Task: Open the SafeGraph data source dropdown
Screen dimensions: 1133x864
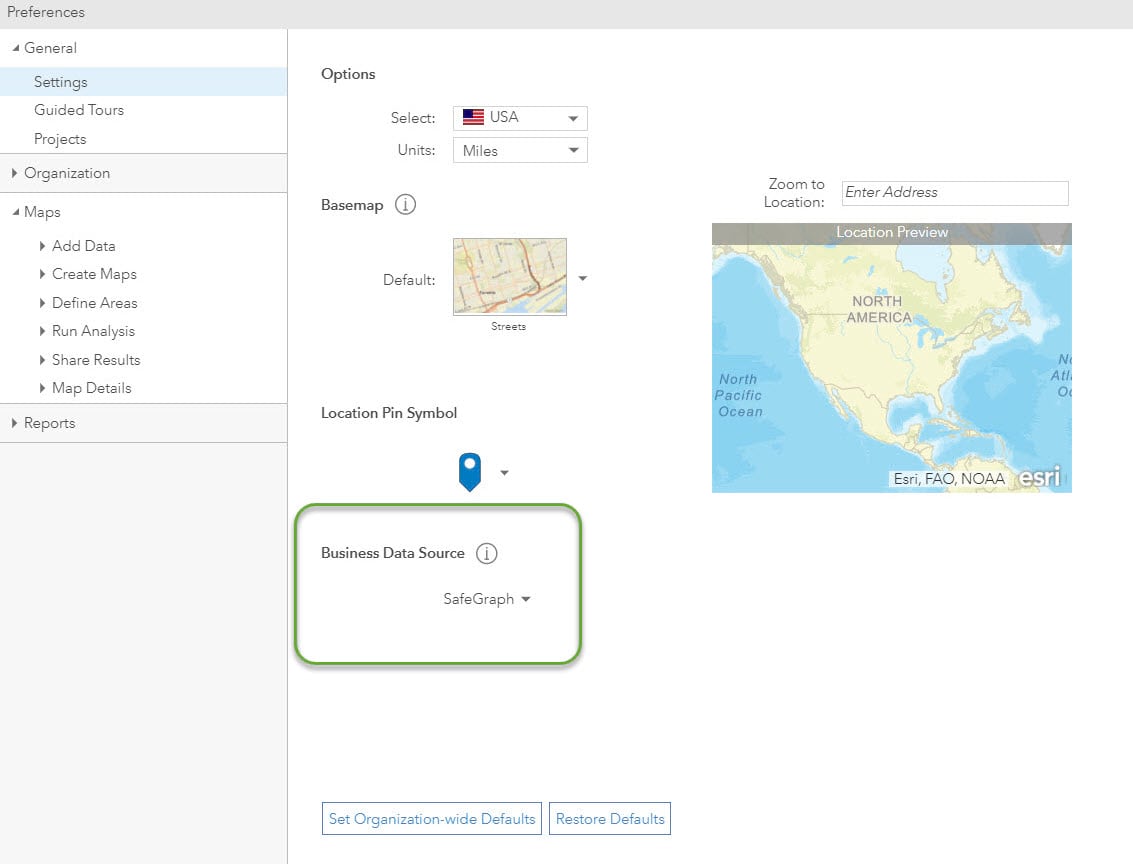Action: coord(526,599)
